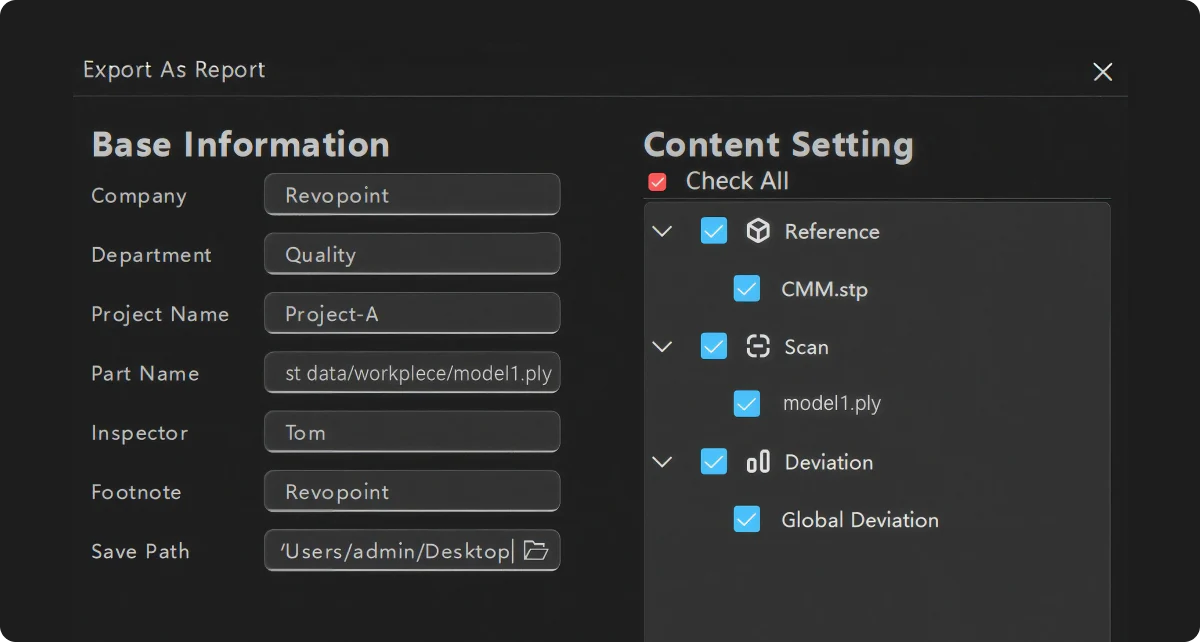Click the Scan group icon

coord(758,347)
